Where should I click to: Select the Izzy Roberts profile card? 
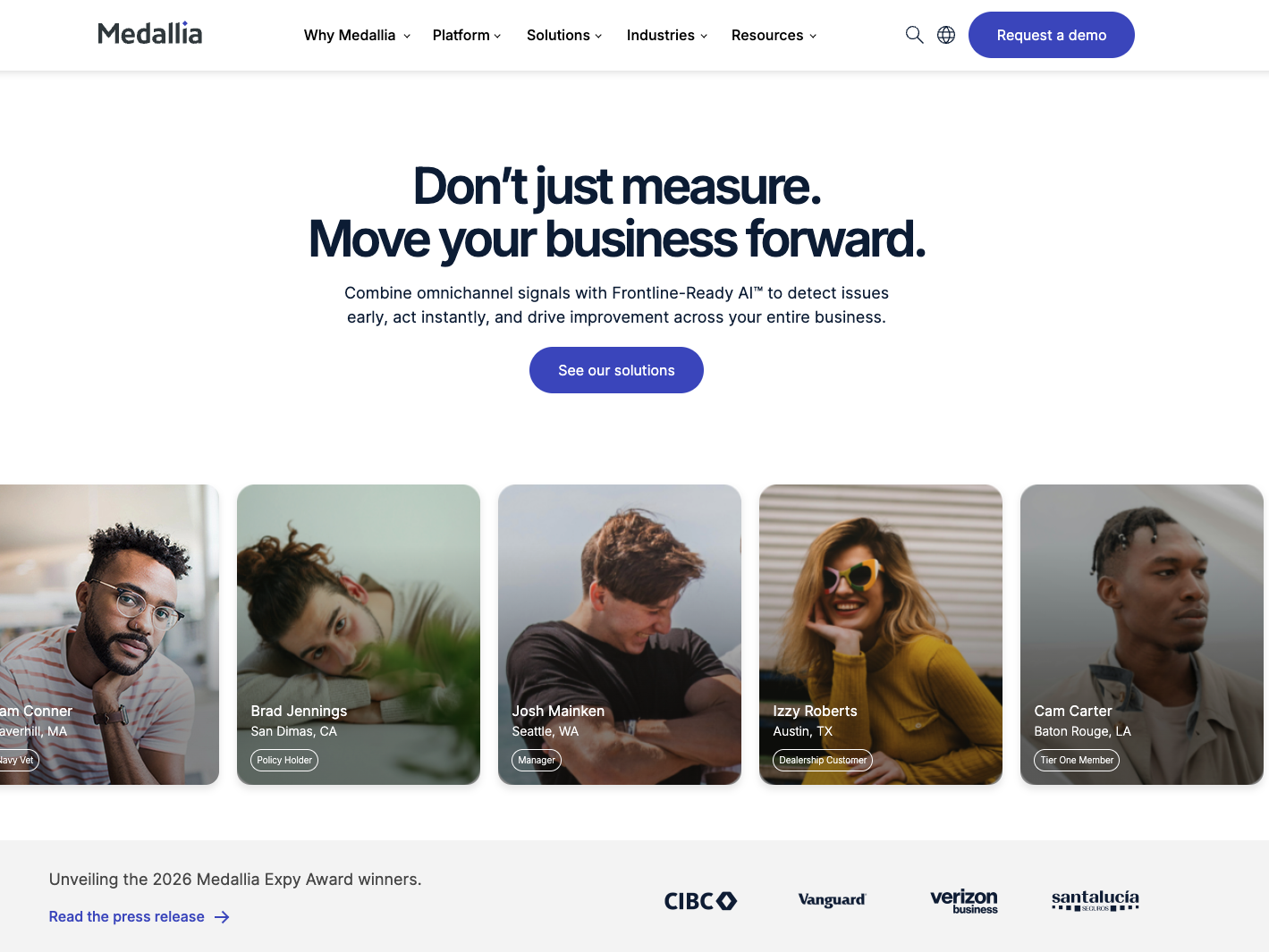click(x=881, y=635)
